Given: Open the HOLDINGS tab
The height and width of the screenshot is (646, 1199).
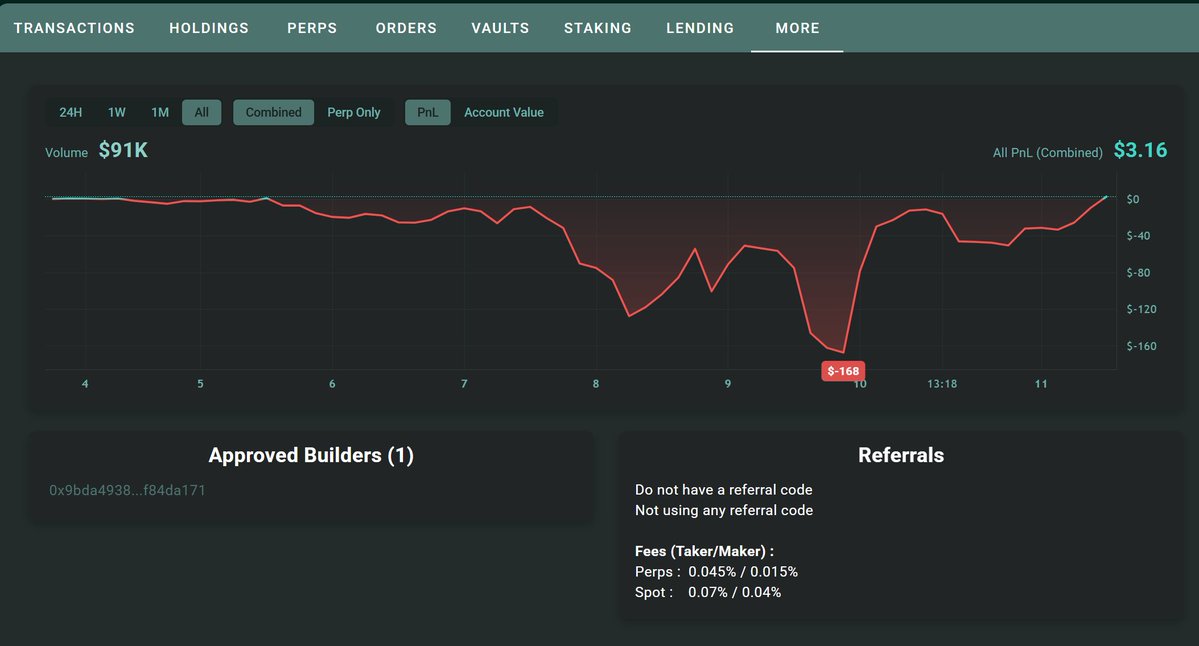Looking at the screenshot, I should 208,28.
